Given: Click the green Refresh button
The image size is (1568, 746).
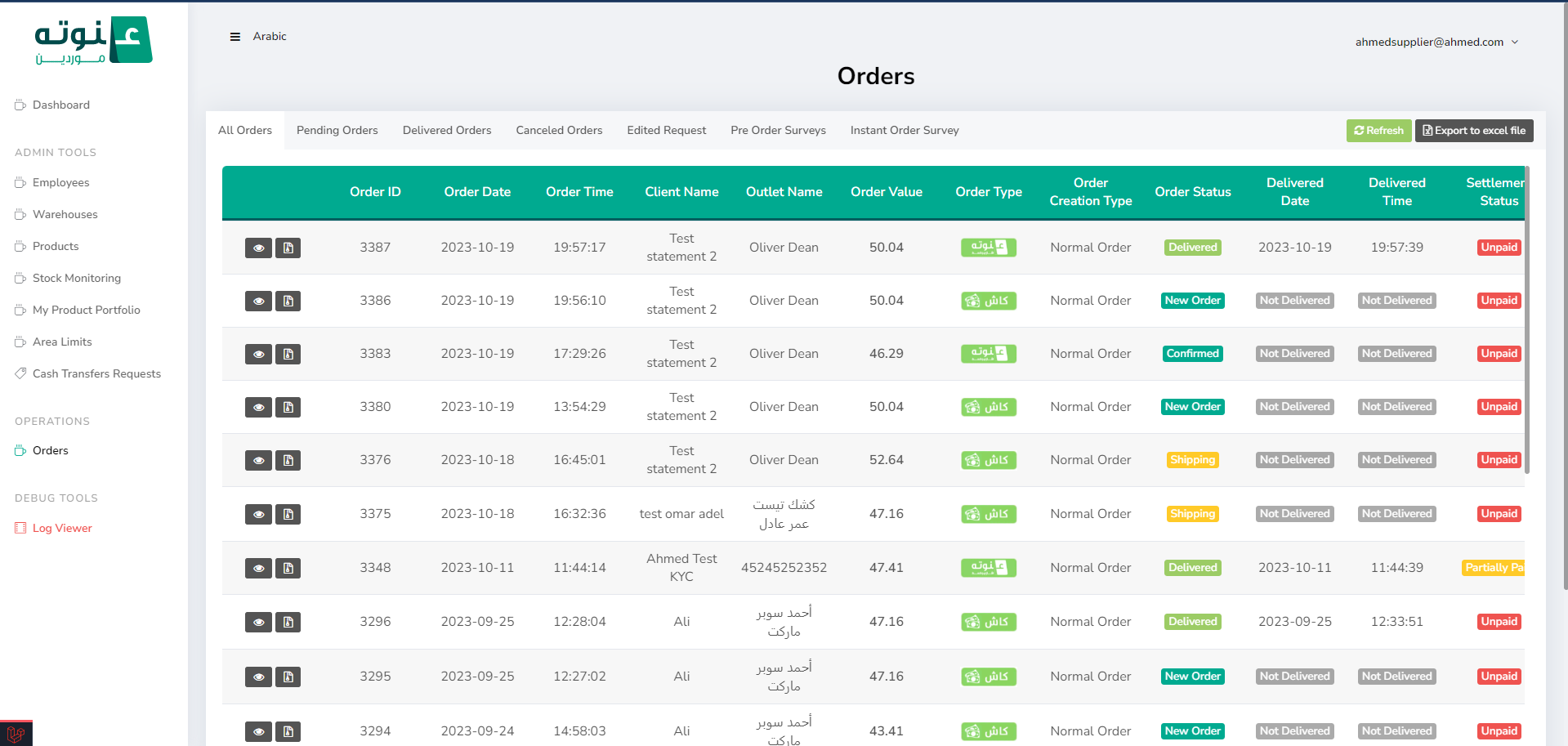Looking at the screenshot, I should (x=1378, y=131).
